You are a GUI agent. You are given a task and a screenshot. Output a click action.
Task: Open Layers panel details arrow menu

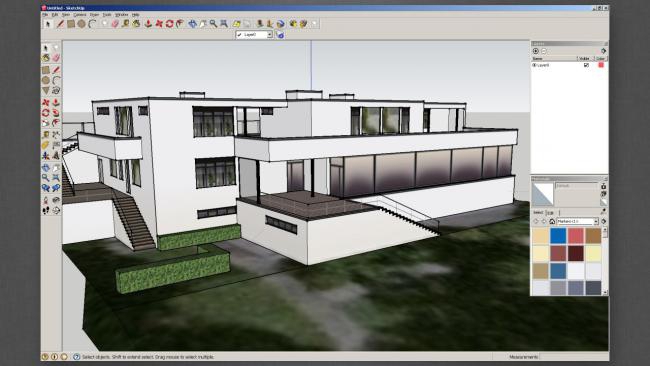(x=604, y=51)
